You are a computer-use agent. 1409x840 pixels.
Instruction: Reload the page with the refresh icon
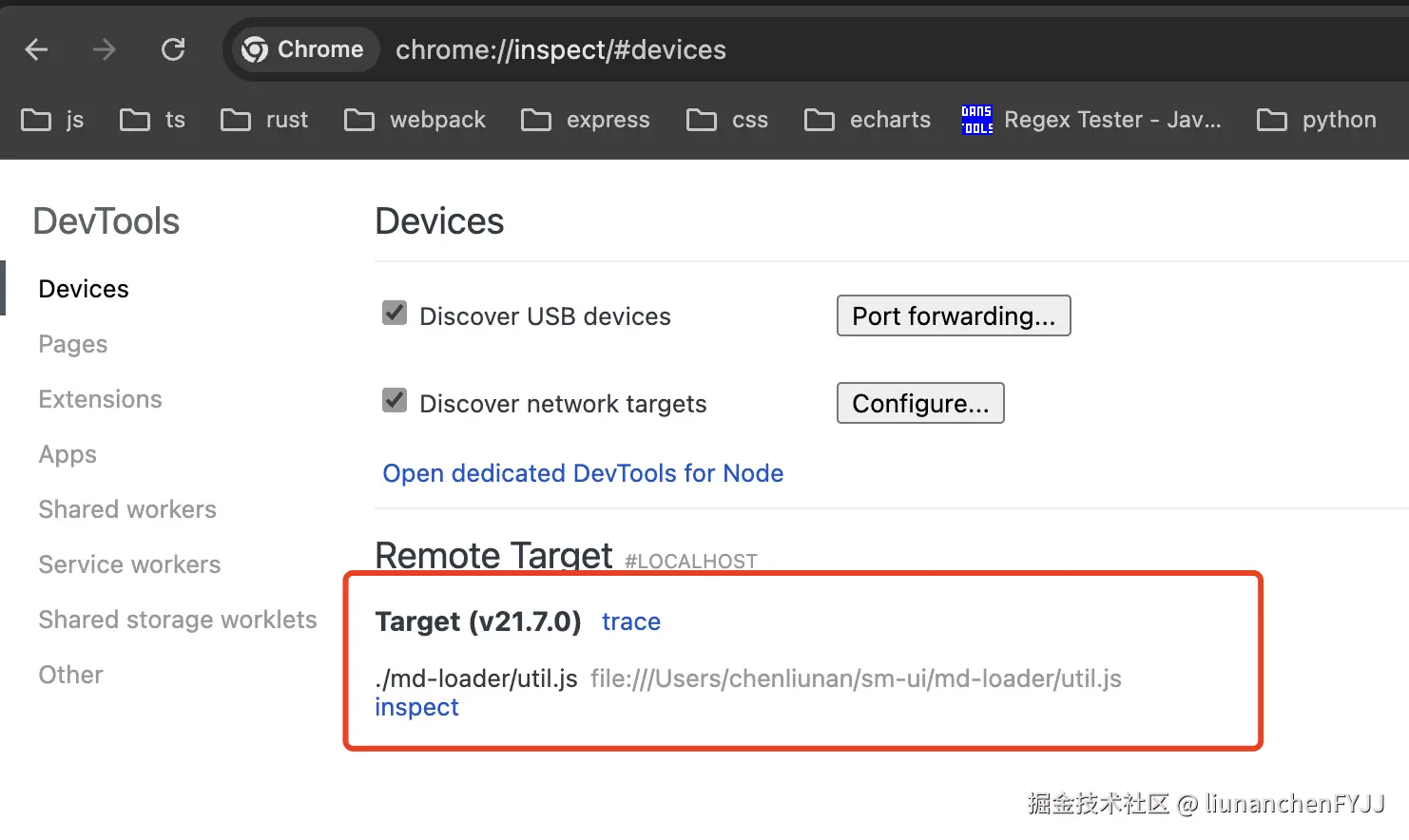[x=173, y=49]
